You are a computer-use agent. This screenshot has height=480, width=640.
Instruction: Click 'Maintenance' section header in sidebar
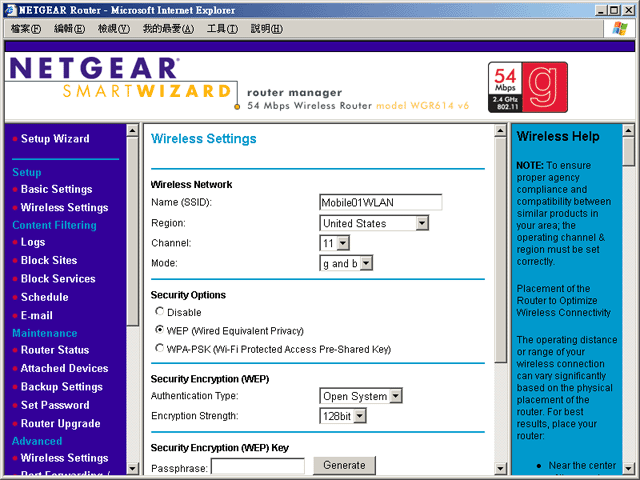(44, 333)
